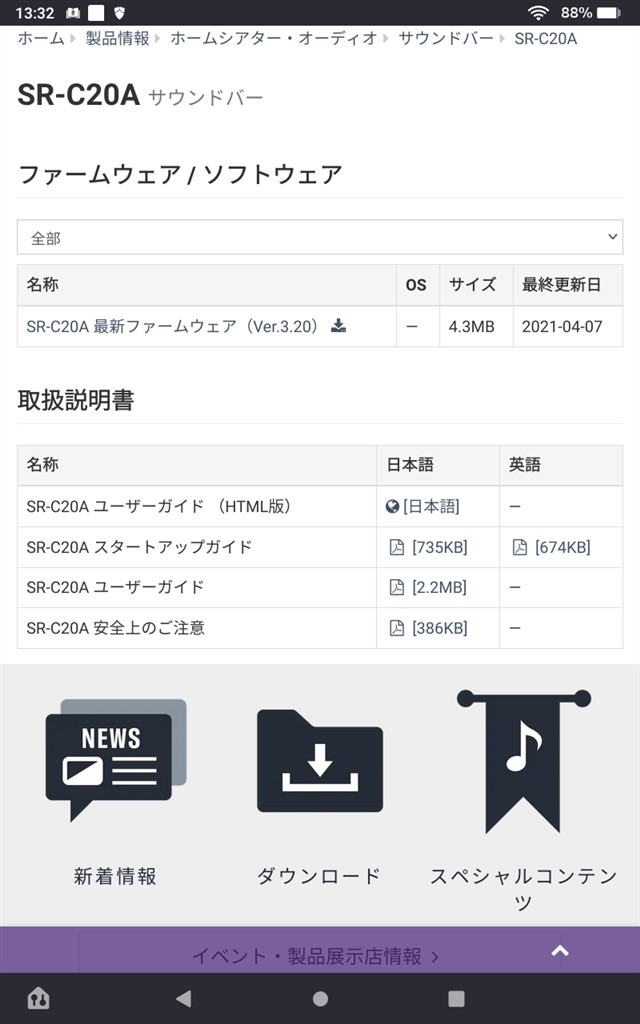Open the ダウンロード folder icon
The image size is (640, 1024).
(320, 761)
